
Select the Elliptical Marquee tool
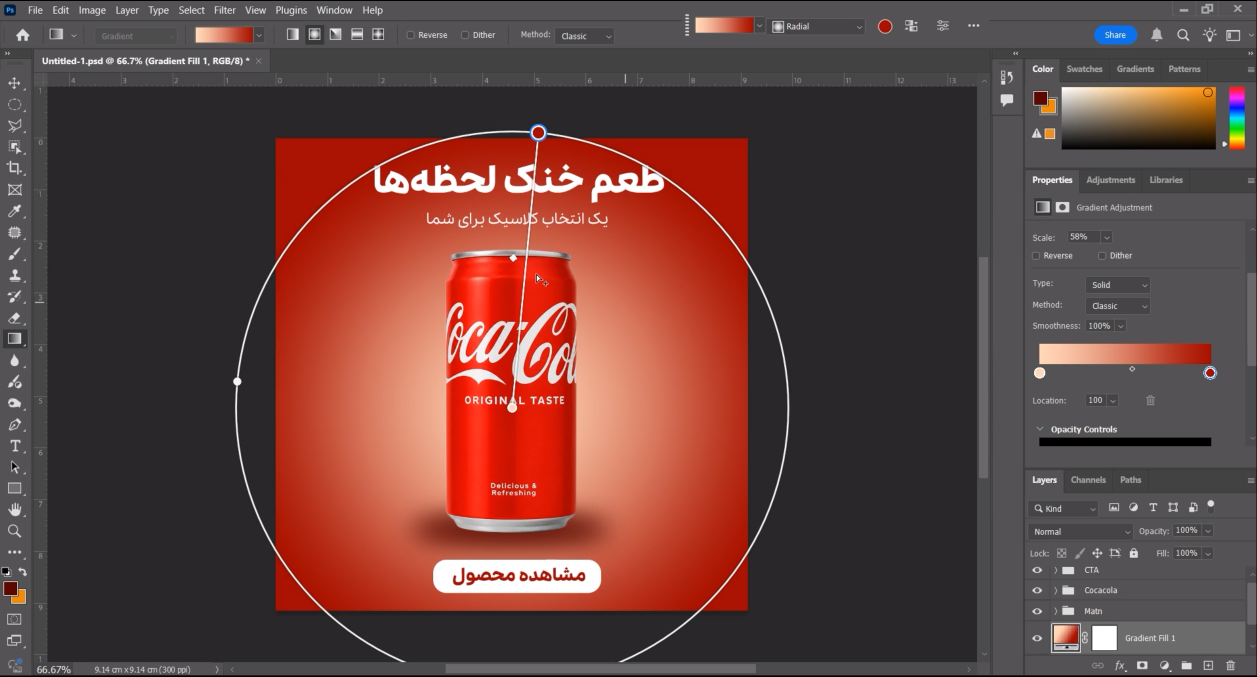click(x=15, y=104)
